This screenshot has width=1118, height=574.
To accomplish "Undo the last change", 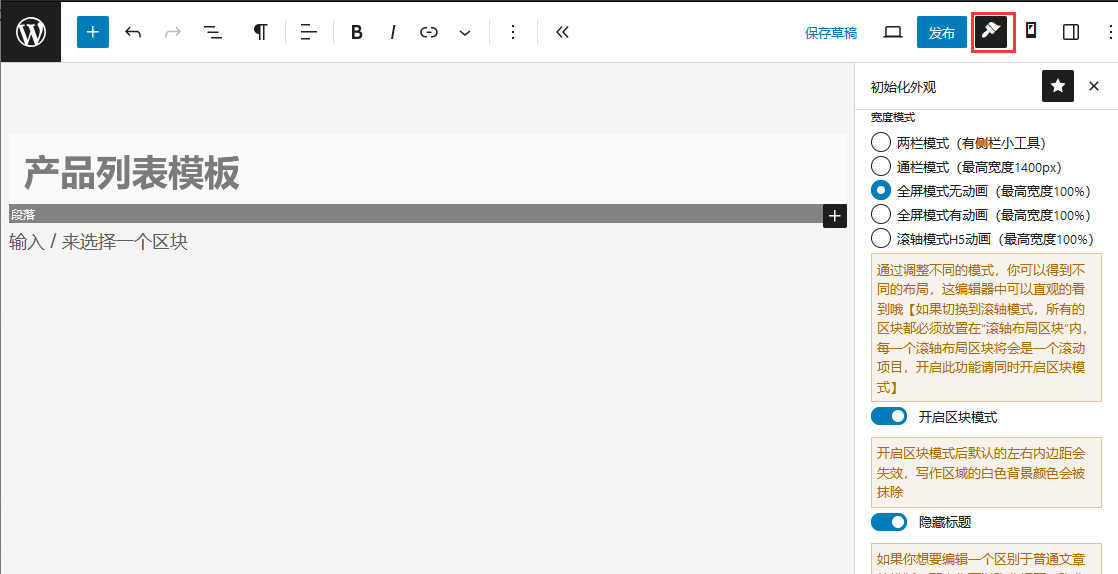I will pos(133,32).
